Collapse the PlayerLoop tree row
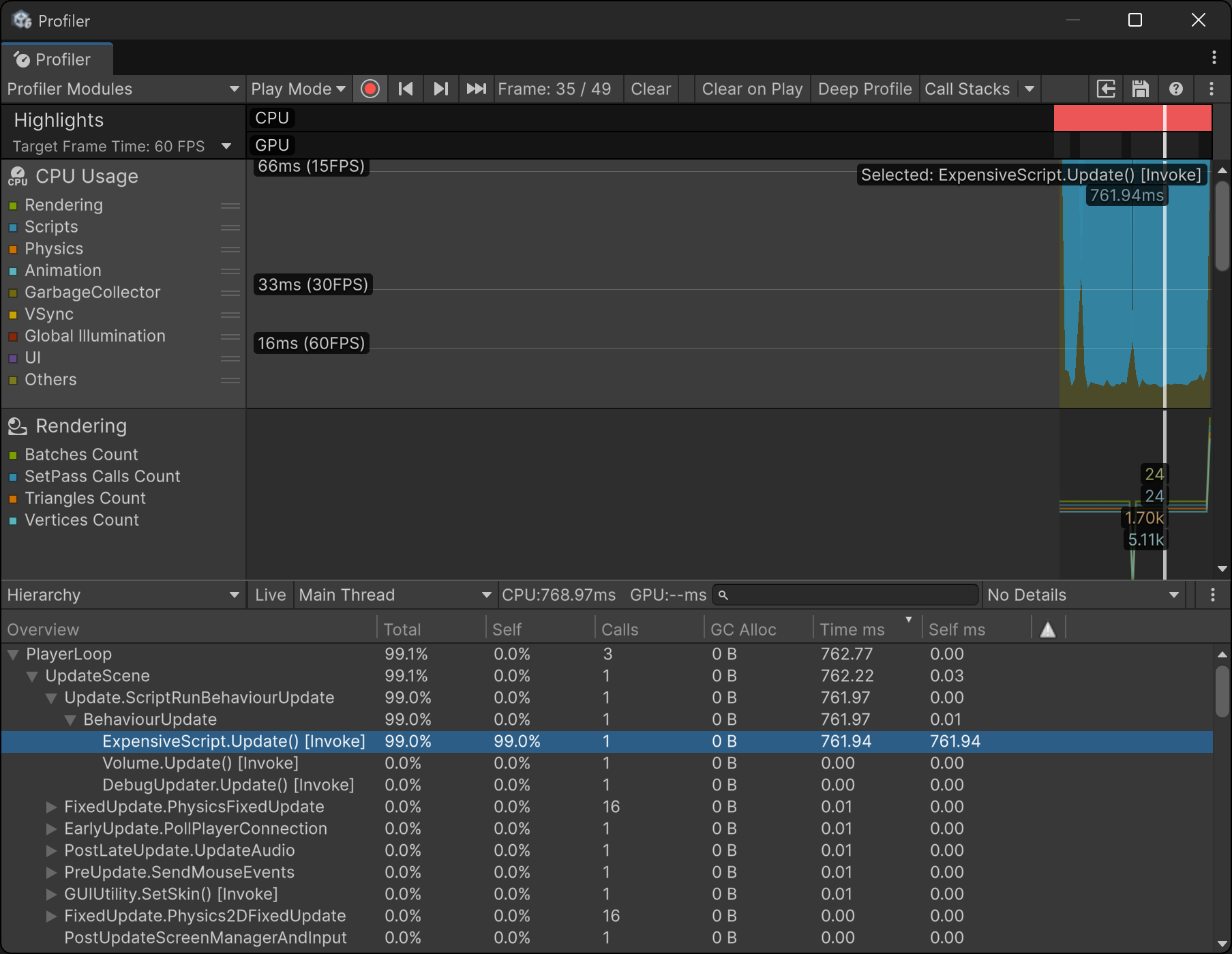 click(13, 655)
